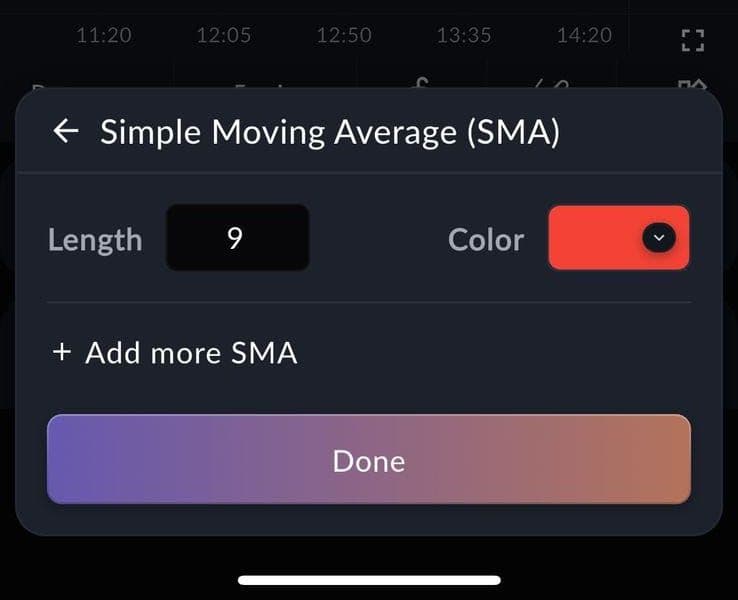738x600 pixels.
Task: Tap the Color label
Action: pyautogui.click(x=486, y=240)
